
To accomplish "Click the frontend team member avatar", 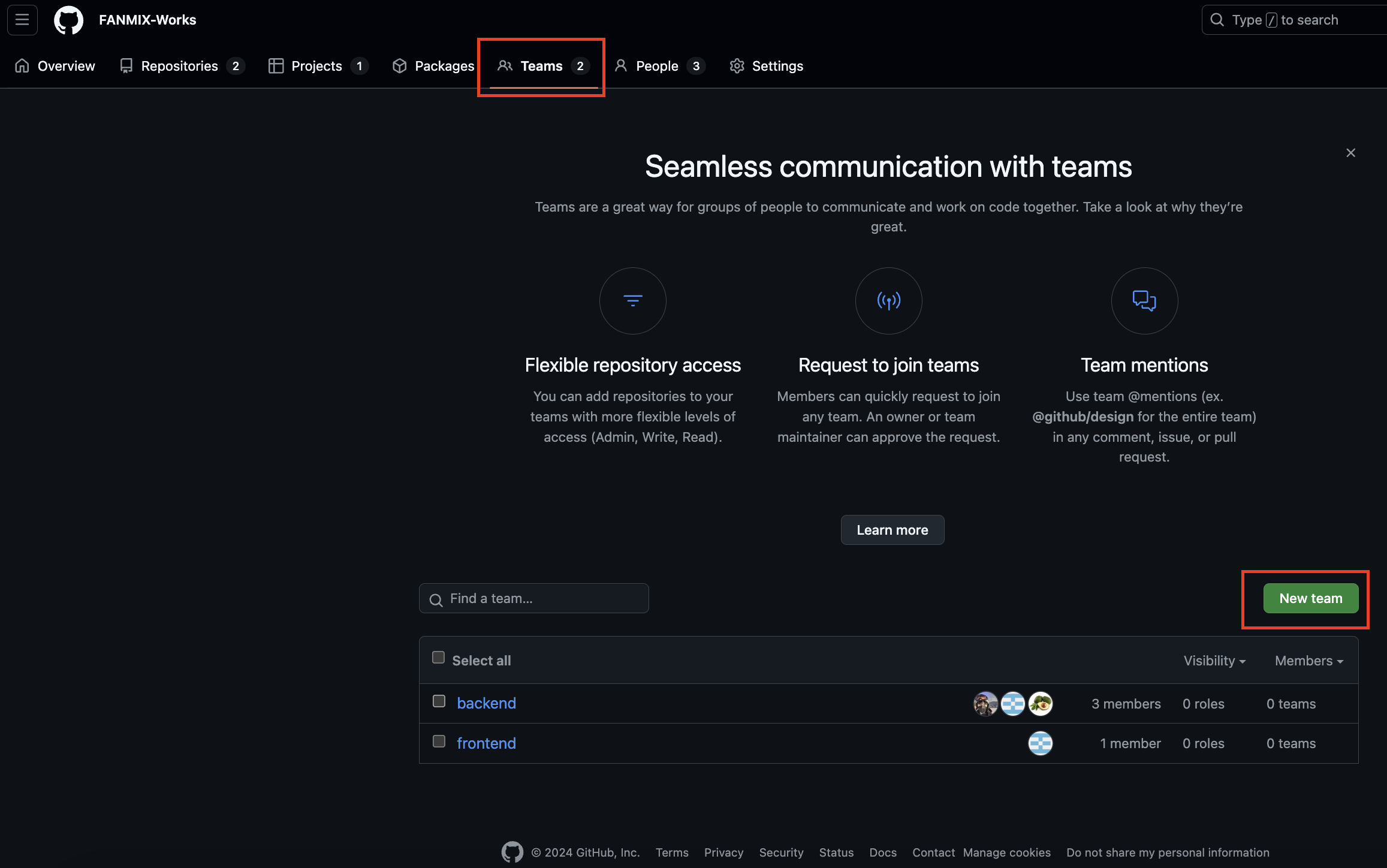I will (x=1040, y=743).
